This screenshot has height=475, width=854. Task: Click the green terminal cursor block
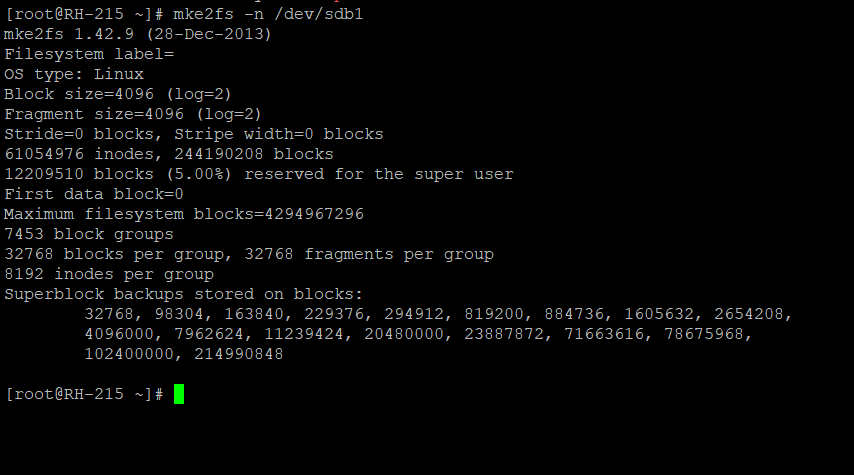pyautogui.click(x=179, y=394)
